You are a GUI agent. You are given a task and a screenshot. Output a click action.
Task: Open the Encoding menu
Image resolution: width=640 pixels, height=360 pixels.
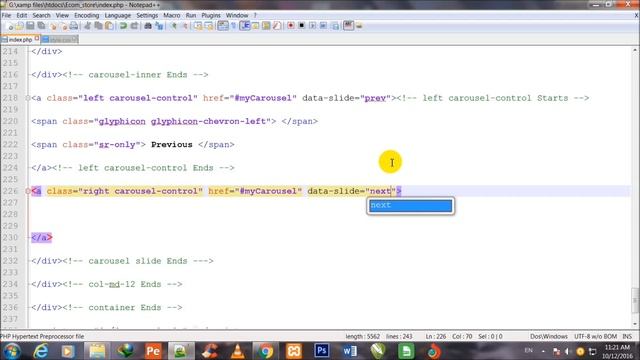click(x=87, y=16)
